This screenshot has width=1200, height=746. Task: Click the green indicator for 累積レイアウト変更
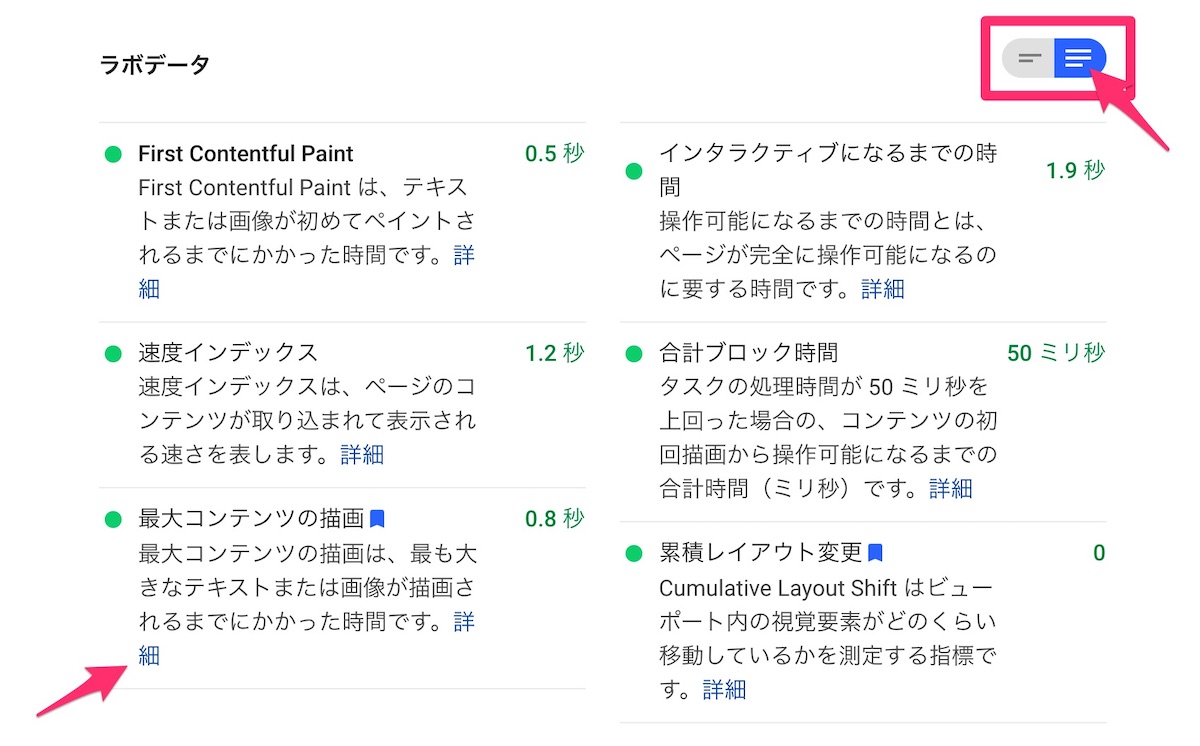[634, 552]
